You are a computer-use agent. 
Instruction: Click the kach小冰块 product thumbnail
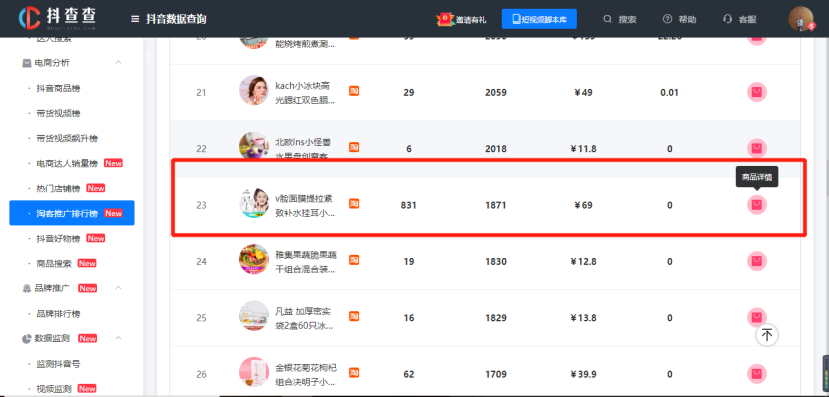click(254, 90)
